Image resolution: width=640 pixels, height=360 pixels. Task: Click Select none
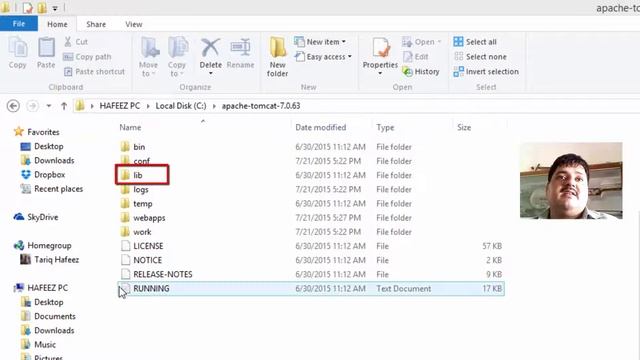pyautogui.click(x=480, y=57)
